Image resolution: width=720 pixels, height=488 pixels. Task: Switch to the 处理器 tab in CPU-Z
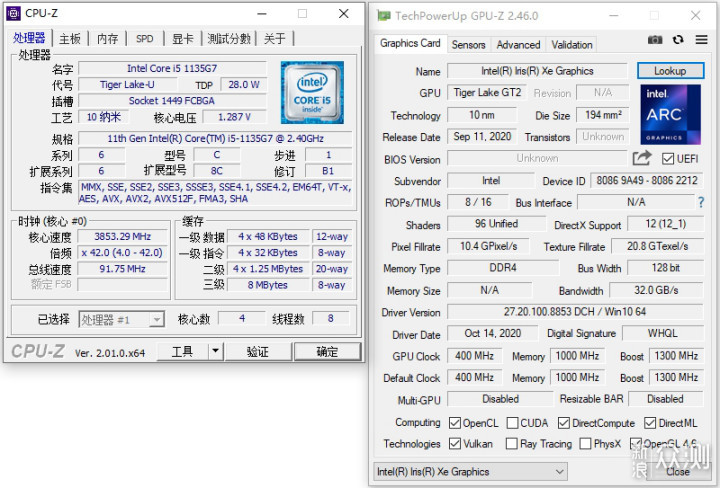point(29,38)
